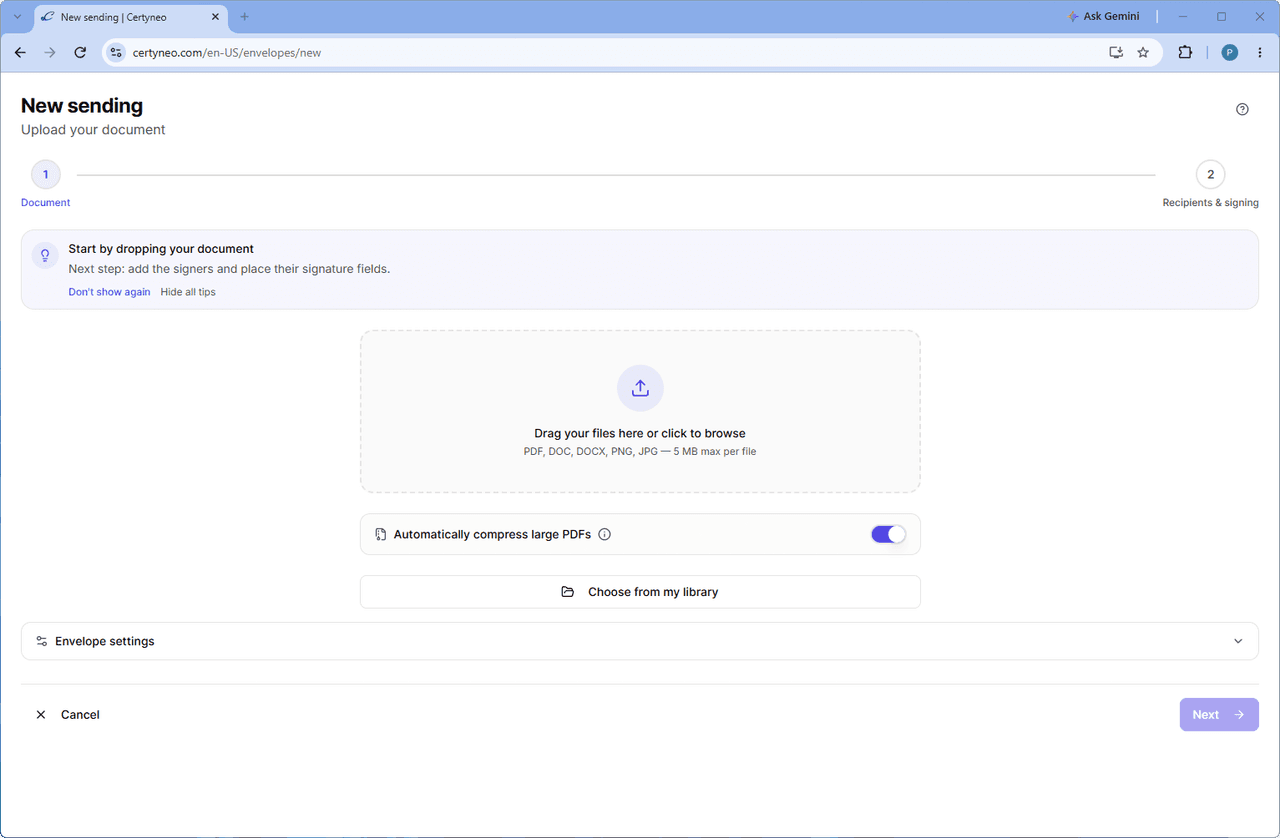Image resolution: width=1280 pixels, height=838 pixels.
Task: Click the PDF file icon beside compress option
Action: 380,534
